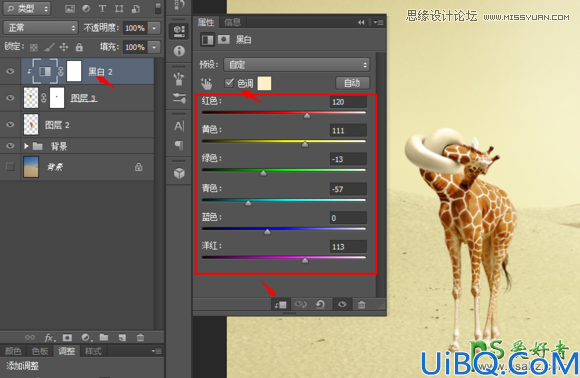The height and width of the screenshot is (378, 580).
Task: Switch to the 样式 tab
Action: click(x=93, y=351)
